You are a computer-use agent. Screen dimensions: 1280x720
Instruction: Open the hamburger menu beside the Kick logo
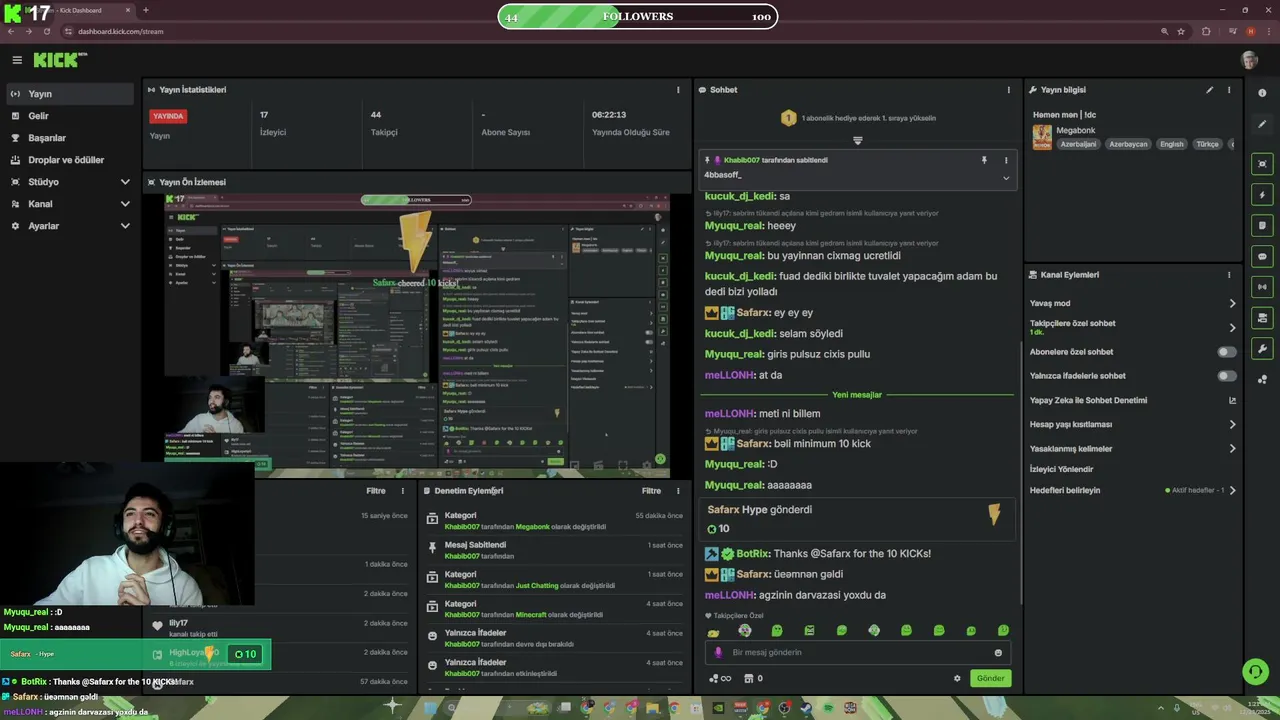16,60
